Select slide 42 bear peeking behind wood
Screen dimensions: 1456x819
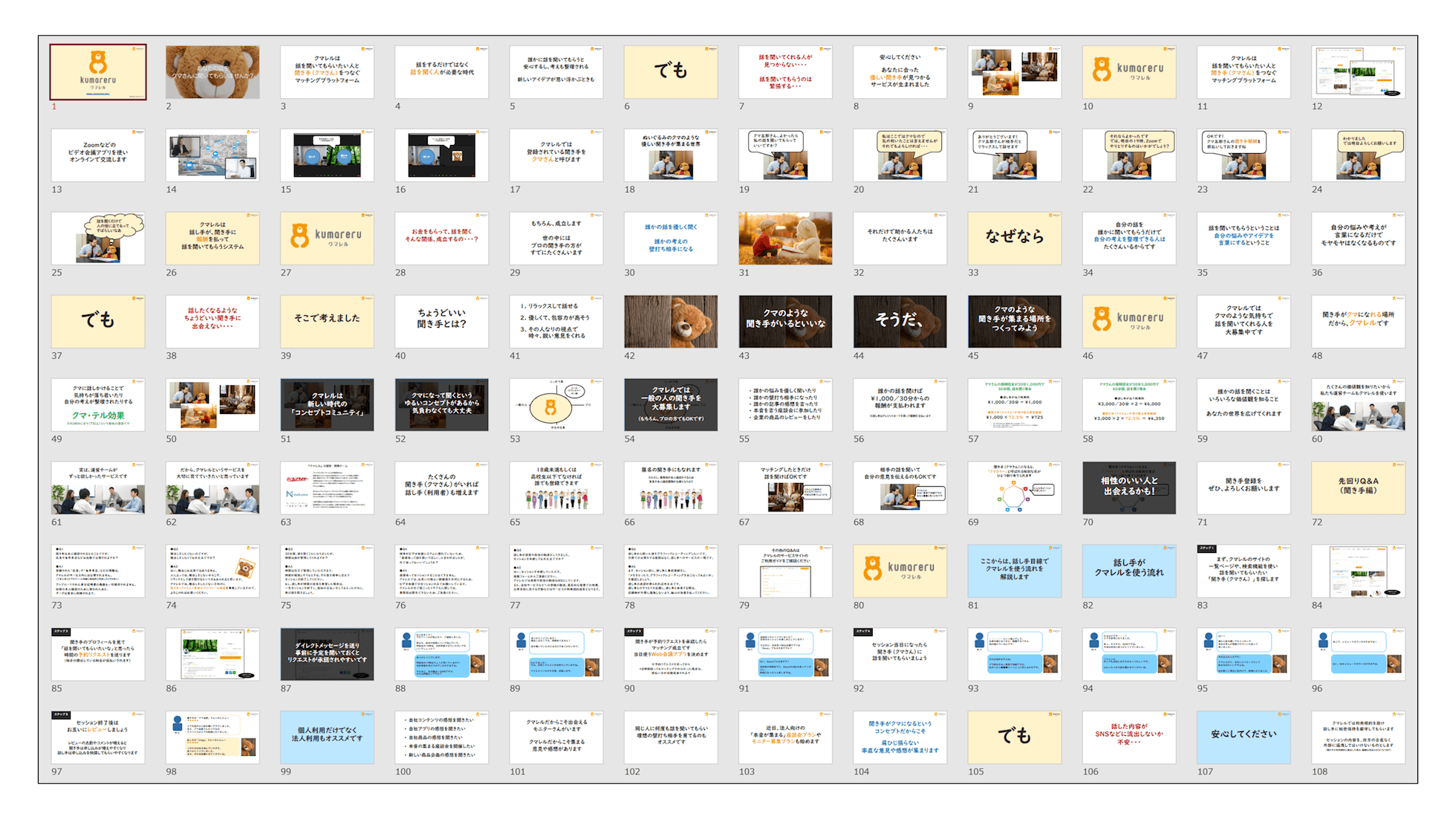671,322
